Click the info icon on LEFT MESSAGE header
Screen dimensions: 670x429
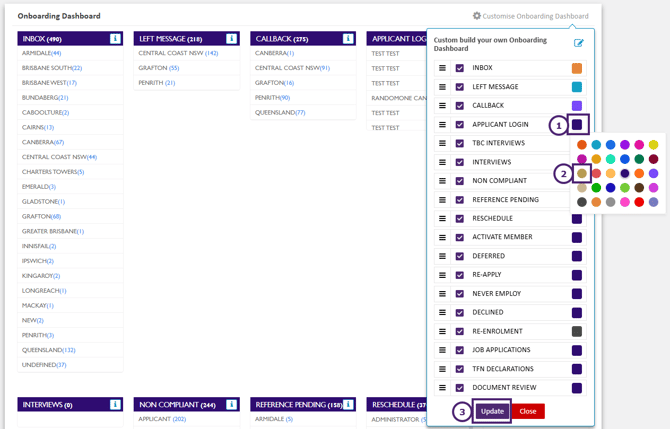[x=231, y=38]
